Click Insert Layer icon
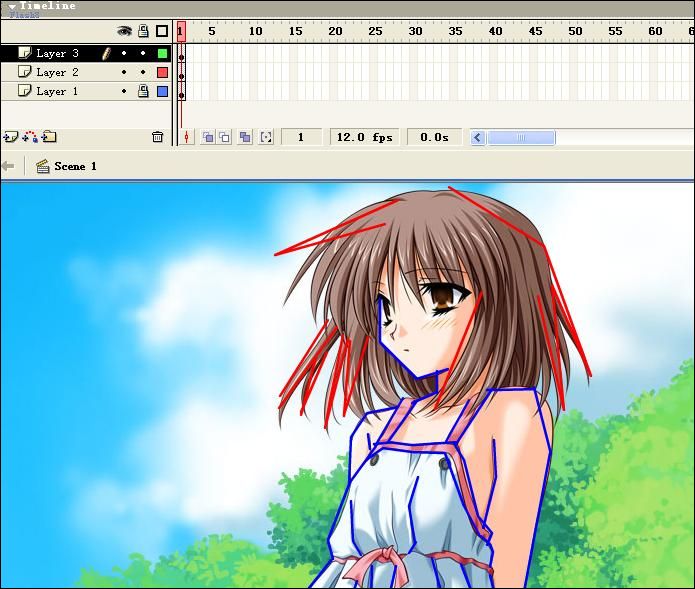 [11, 137]
